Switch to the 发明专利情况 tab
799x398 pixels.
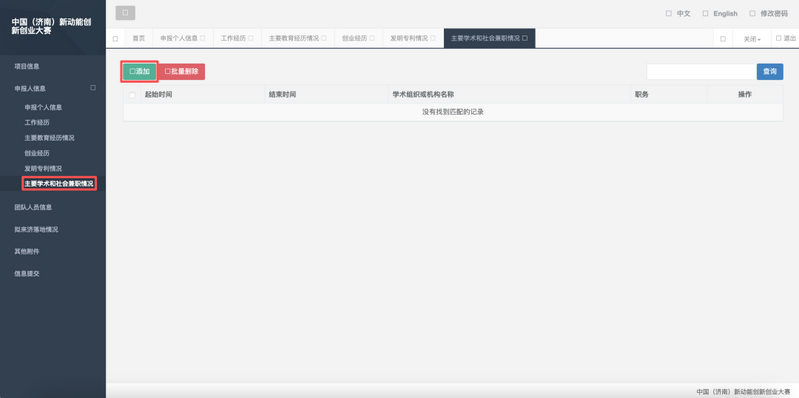409,38
